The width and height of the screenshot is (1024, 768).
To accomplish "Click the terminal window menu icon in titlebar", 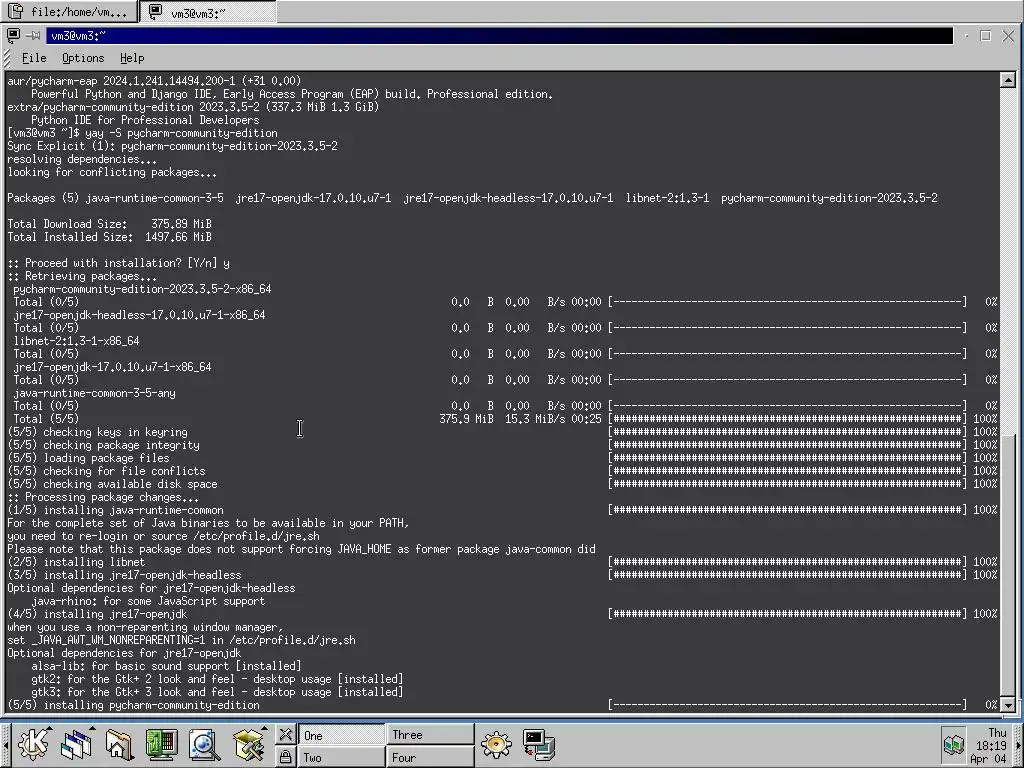I will click(12, 36).
